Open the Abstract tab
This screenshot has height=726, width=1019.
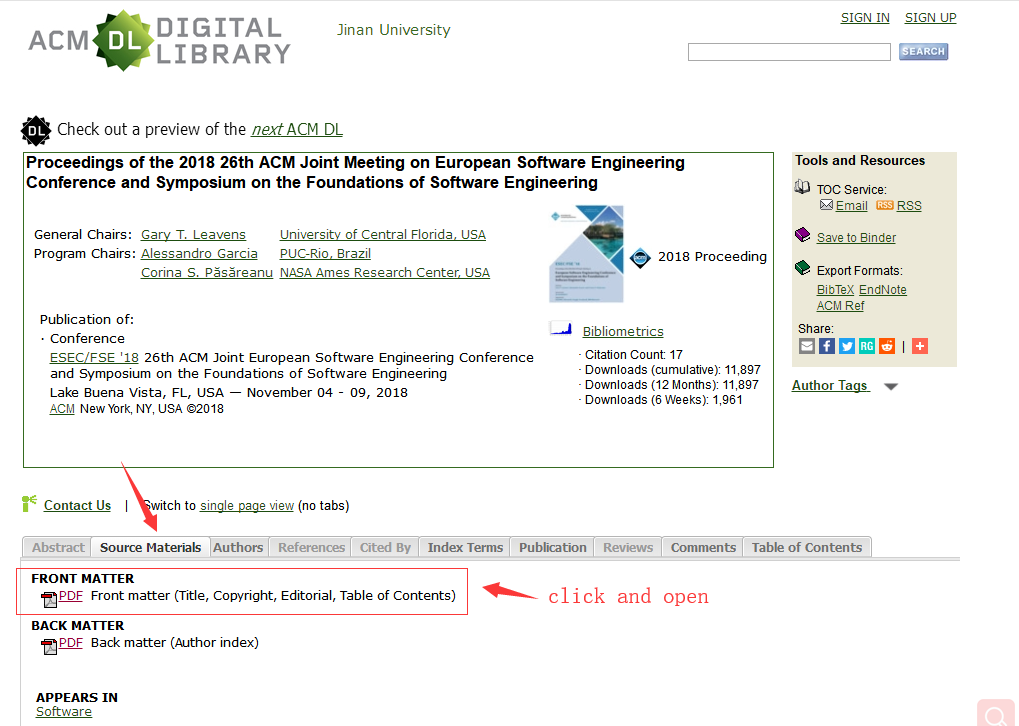[x=58, y=547]
